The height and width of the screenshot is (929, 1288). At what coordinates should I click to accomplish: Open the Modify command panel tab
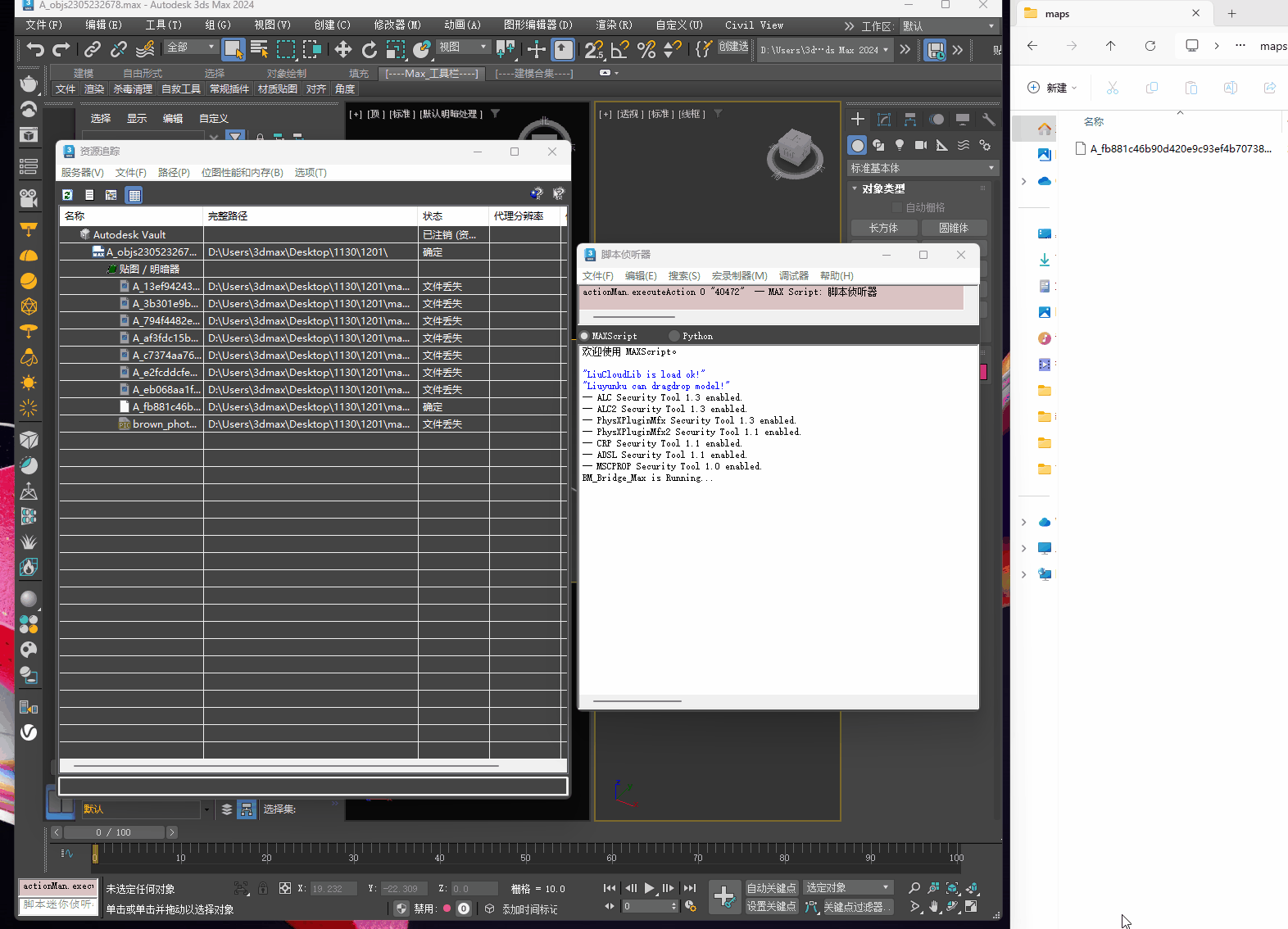(x=884, y=120)
